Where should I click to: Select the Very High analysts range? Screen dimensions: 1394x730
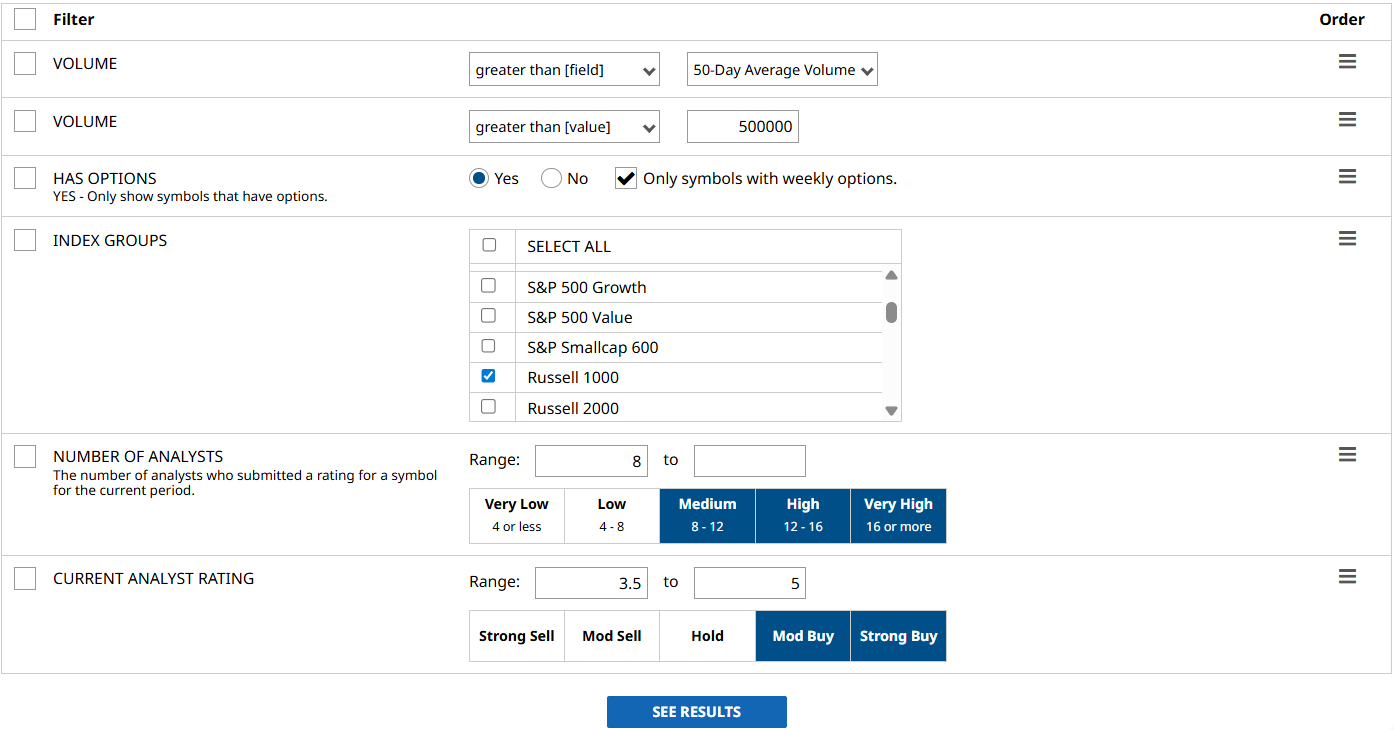[898, 515]
